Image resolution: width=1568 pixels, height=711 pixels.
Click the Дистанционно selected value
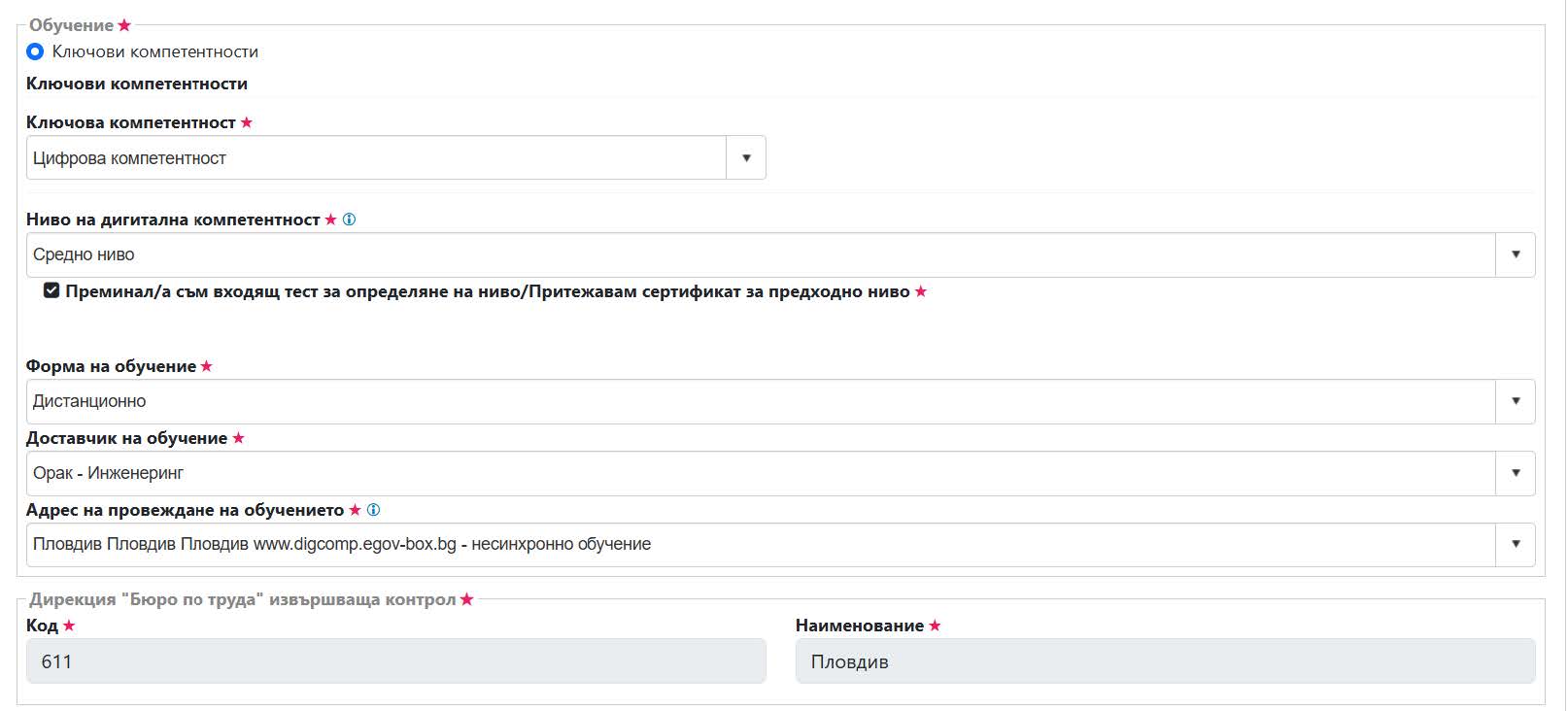89,401
